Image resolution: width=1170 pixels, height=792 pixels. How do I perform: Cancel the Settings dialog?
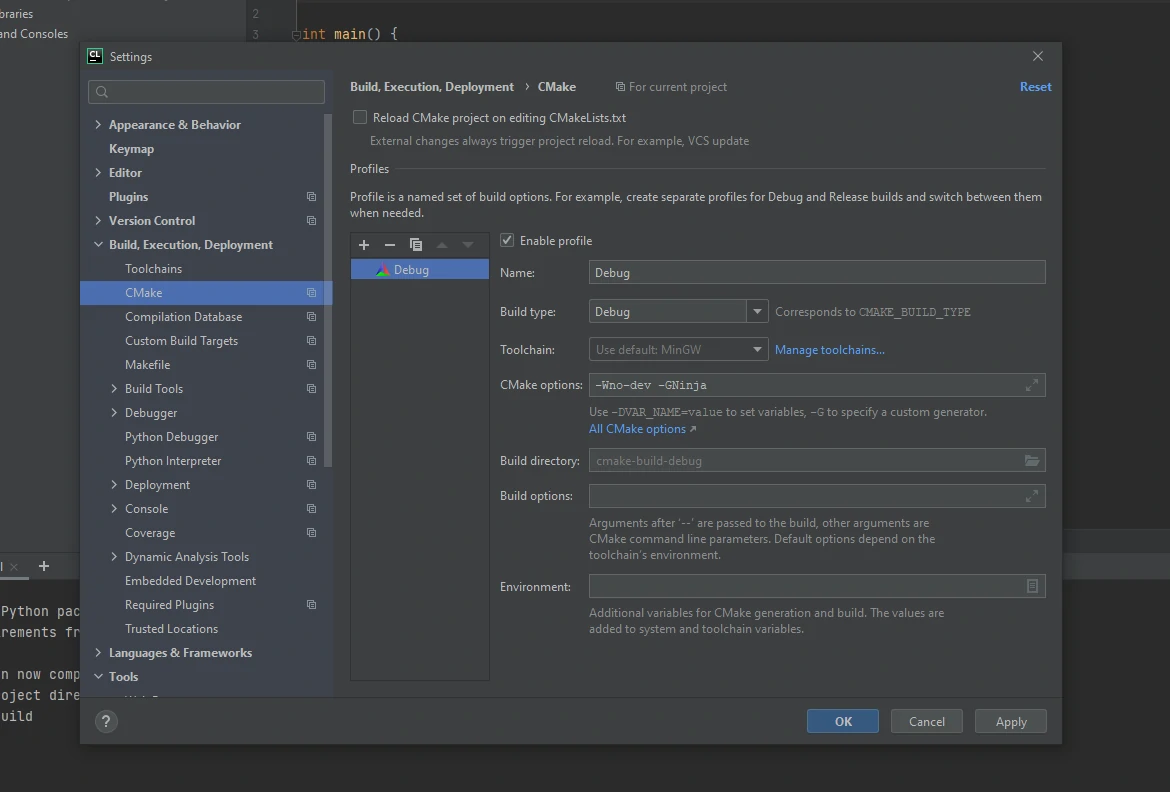click(x=927, y=722)
